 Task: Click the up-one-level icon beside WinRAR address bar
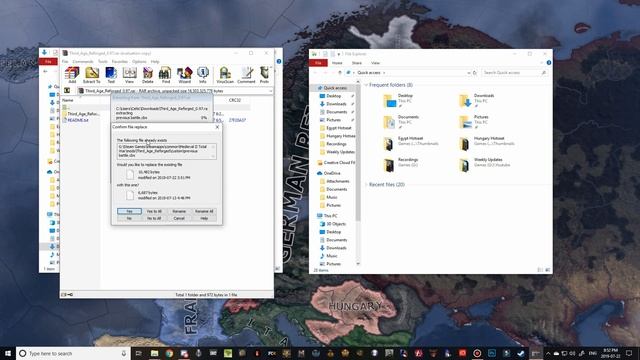(x=67, y=91)
